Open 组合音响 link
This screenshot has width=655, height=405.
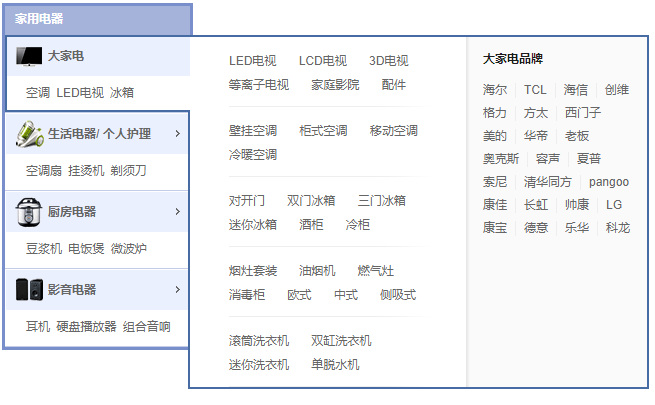tap(146, 327)
